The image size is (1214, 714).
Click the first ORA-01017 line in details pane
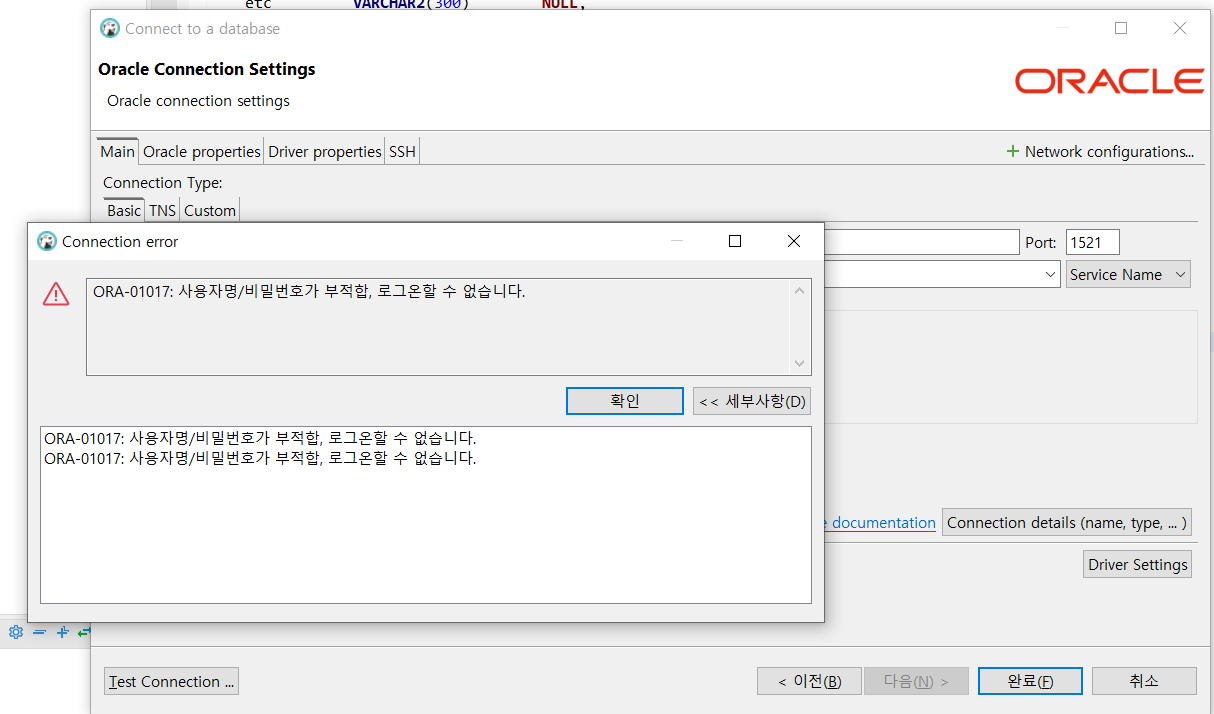click(260, 438)
